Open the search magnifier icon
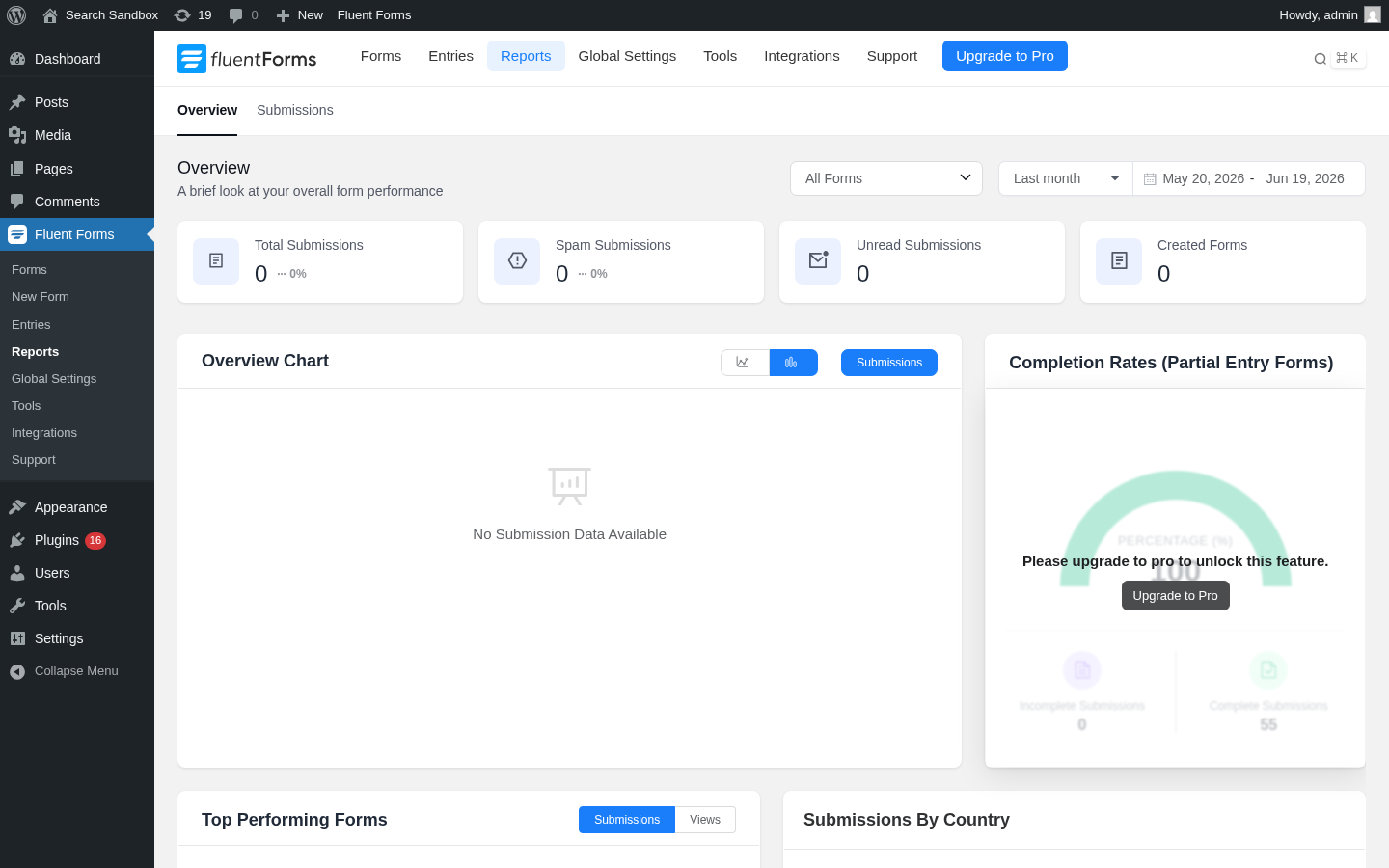 pos(1321,59)
